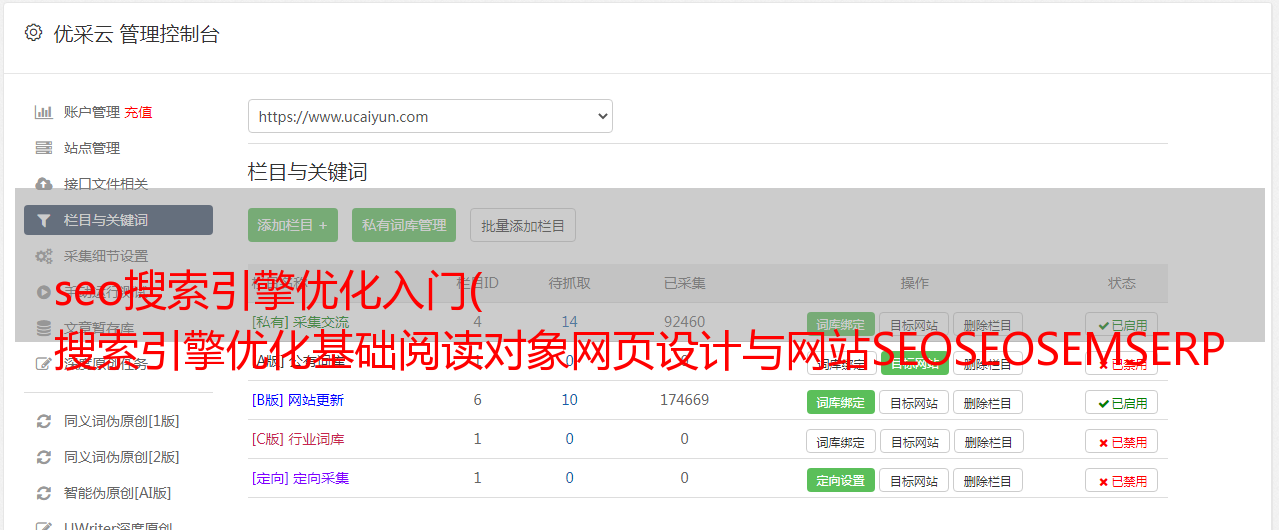Open the [B版] 网站更新 column link

[298, 400]
